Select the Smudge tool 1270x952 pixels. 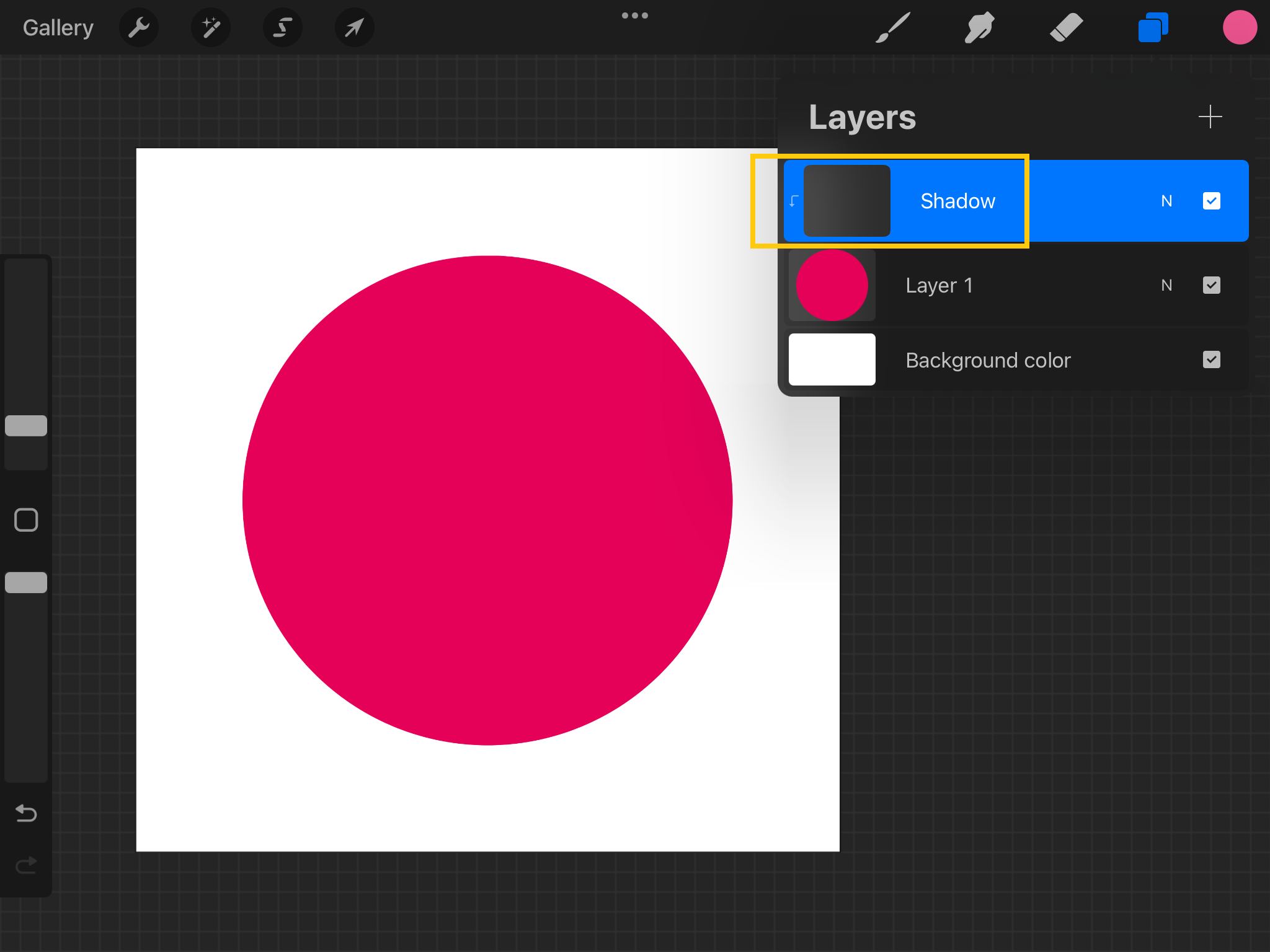980,27
